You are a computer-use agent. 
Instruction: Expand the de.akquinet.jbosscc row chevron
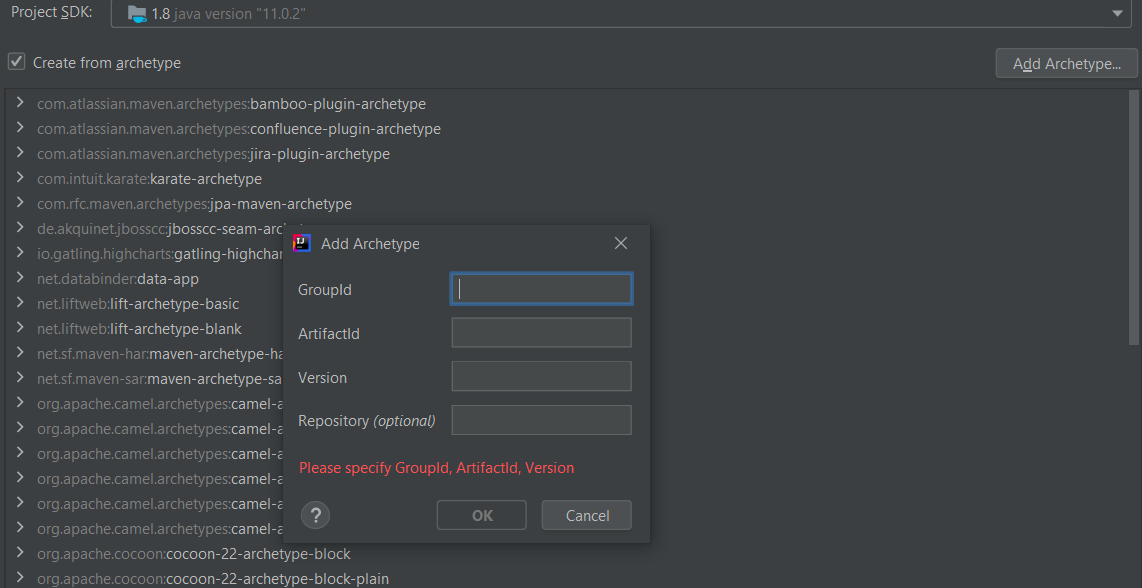pos(20,227)
